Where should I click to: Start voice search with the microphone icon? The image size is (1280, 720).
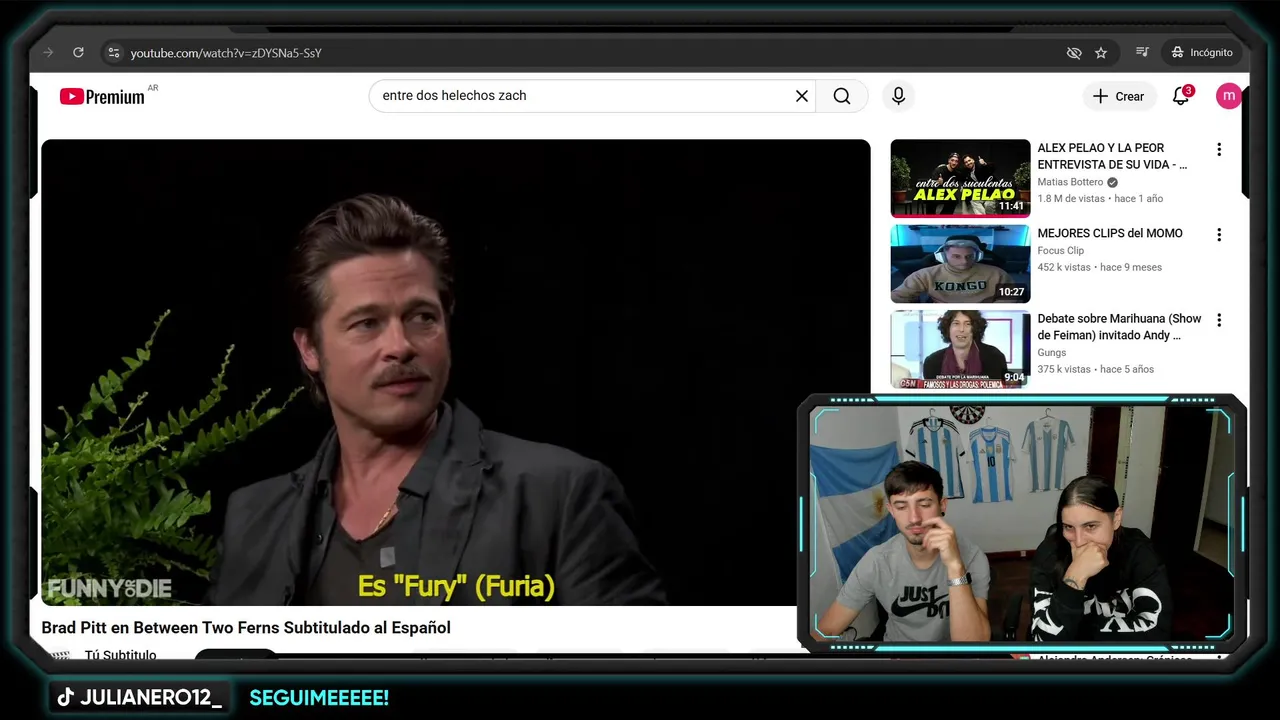[898, 96]
